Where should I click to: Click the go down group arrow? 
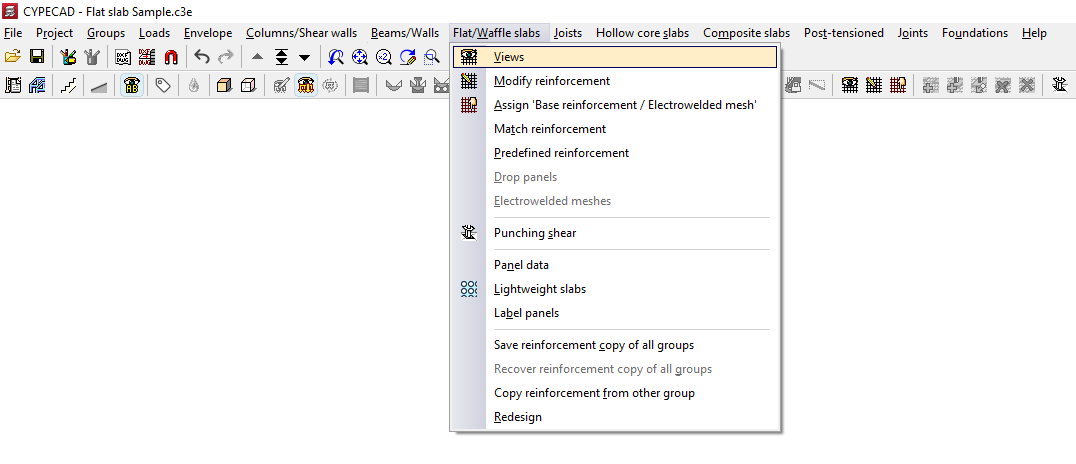pos(305,57)
